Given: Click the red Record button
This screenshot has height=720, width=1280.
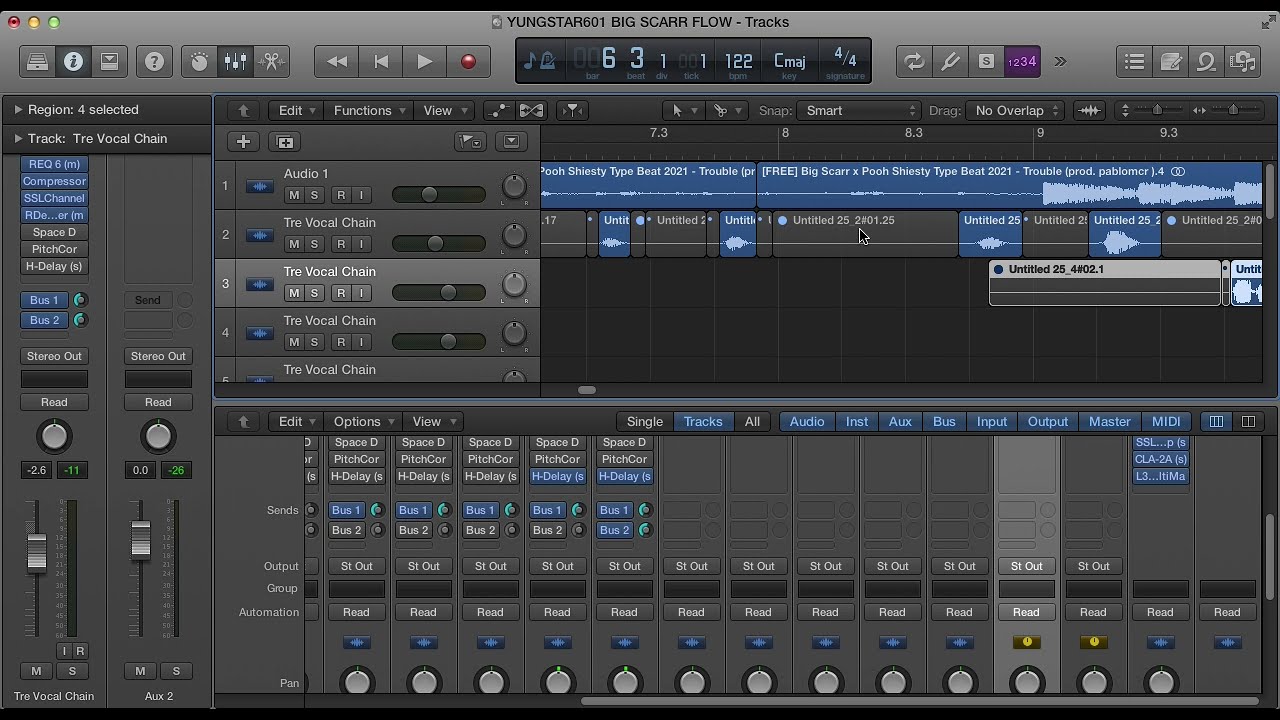Looking at the screenshot, I should point(468,62).
